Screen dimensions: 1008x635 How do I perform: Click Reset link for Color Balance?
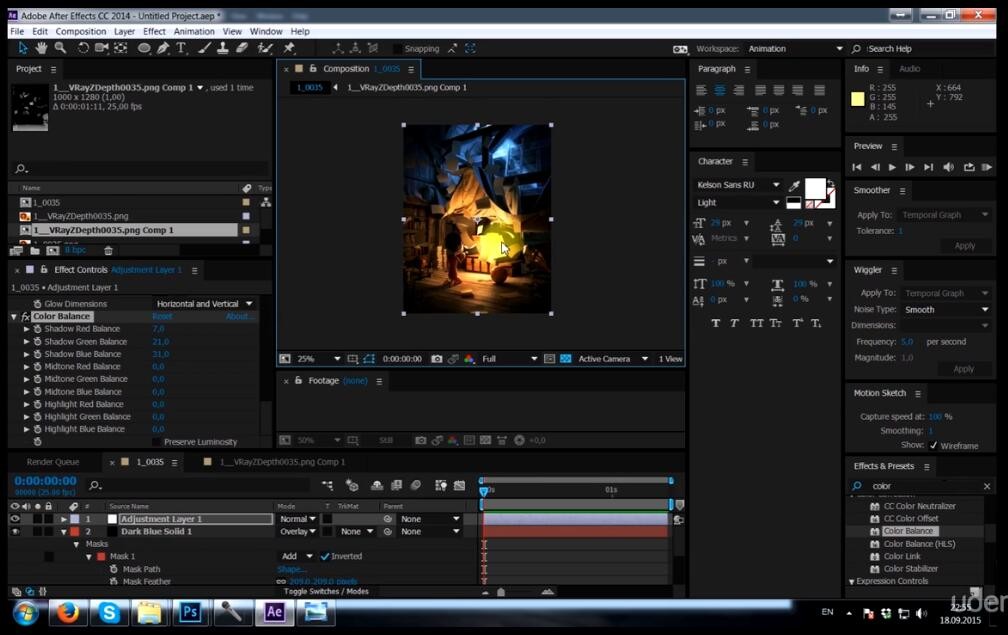[162, 317]
